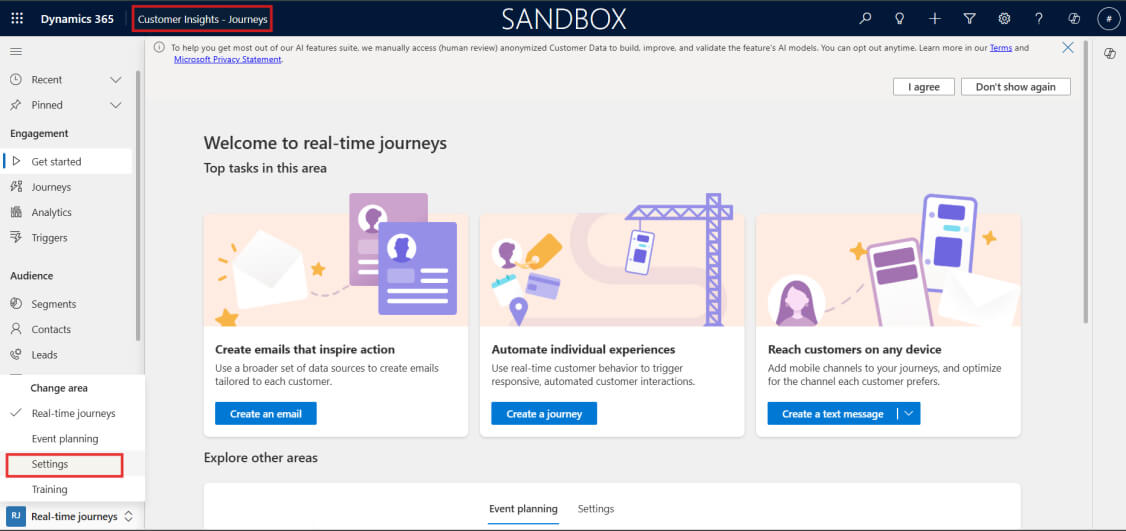1126x531 pixels.
Task: Open Get started in sidebar
Action: click(x=68, y=161)
